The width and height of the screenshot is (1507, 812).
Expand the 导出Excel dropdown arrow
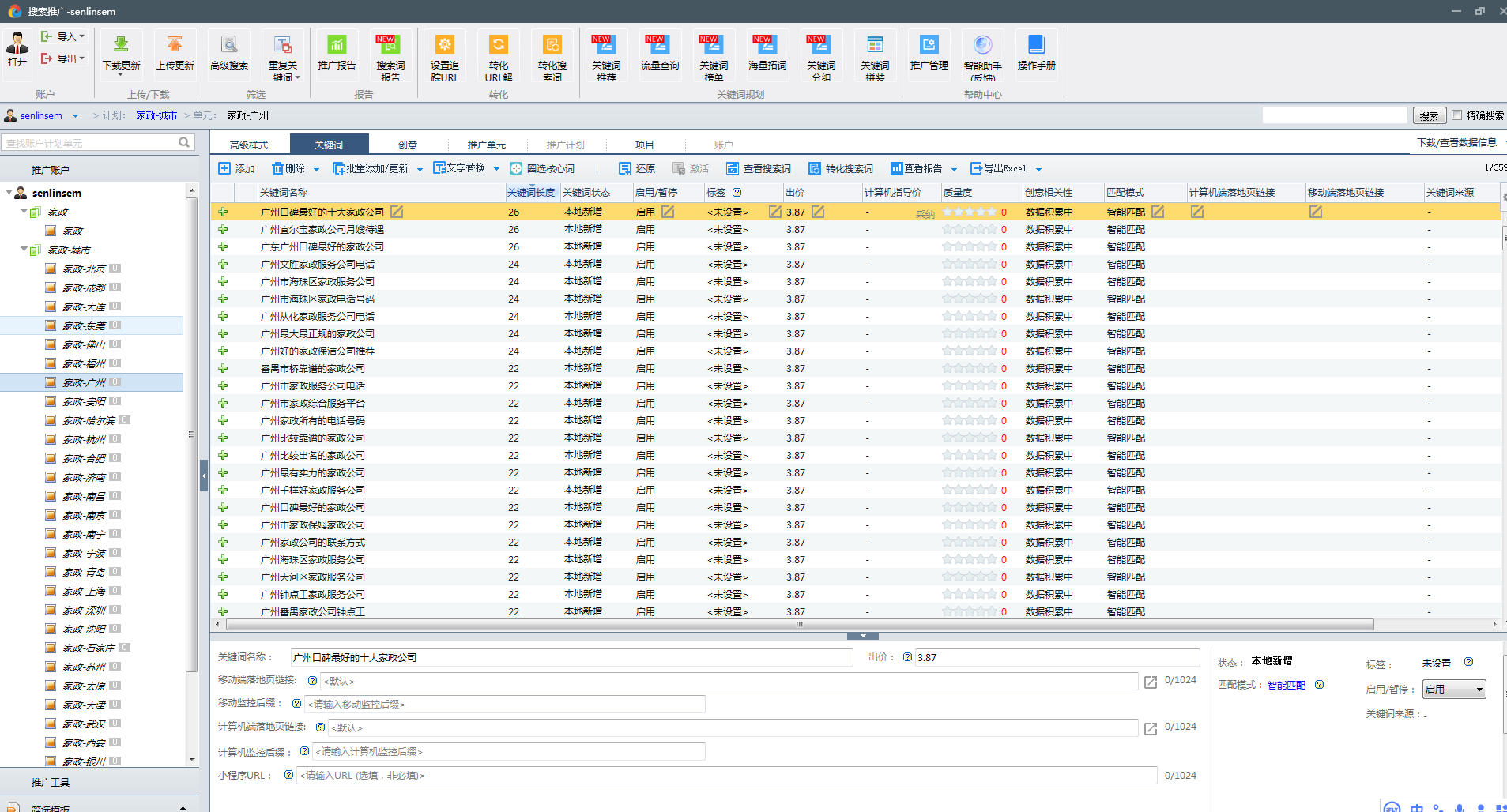pos(1038,169)
